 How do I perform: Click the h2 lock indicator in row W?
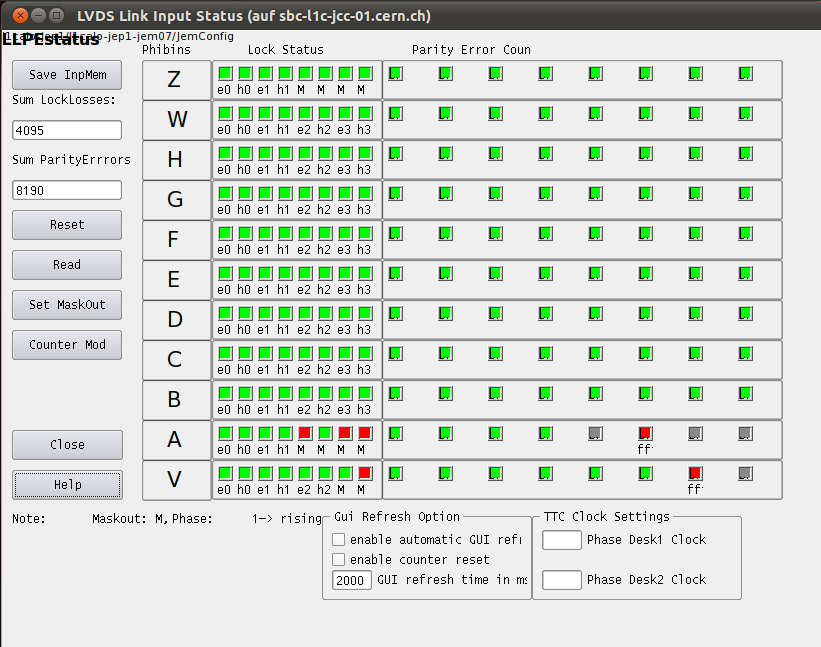(325, 113)
